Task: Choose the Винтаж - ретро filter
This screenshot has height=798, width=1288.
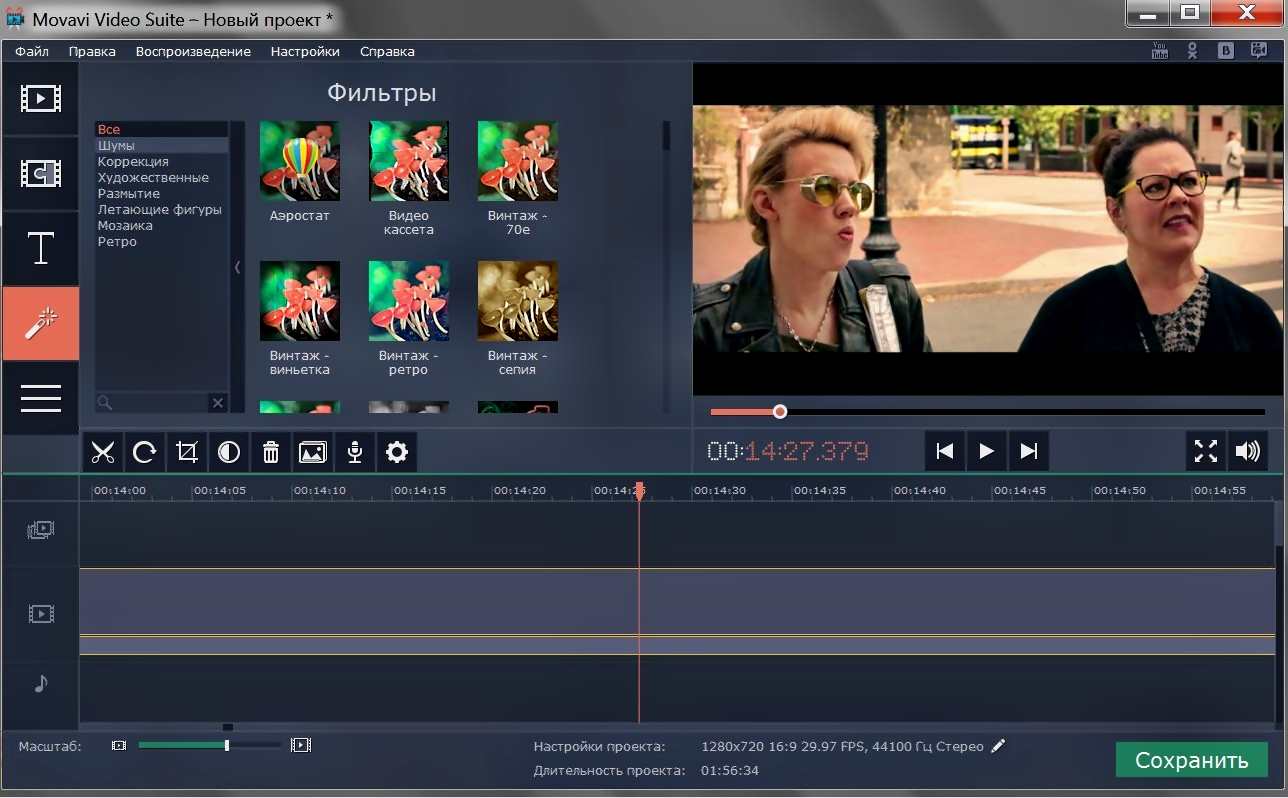Action: (408, 301)
